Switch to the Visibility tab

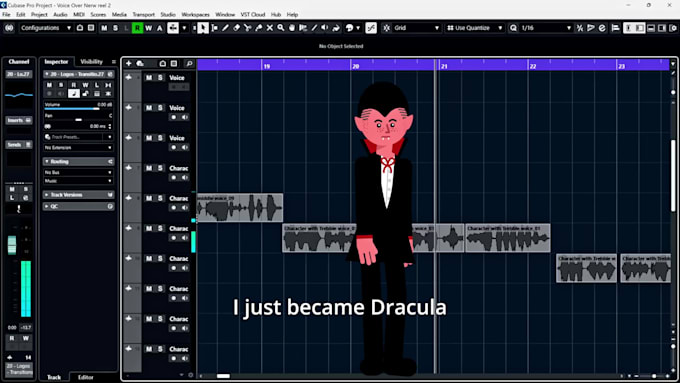click(92, 62)
